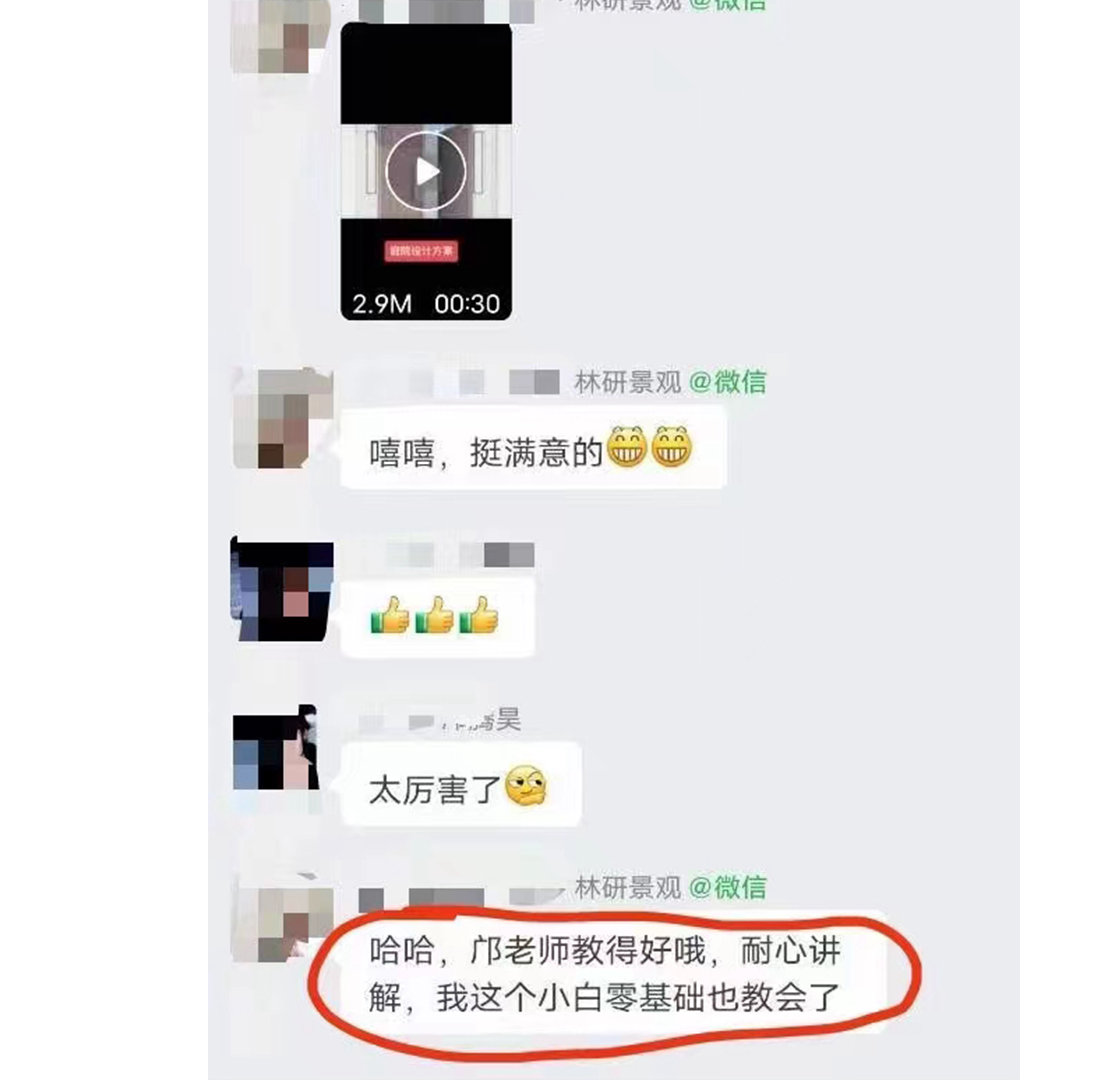This screenshot has height=1080, width=1099.
Task: Tap the first thumbs-up emoji
Action: tap(390, 615)
